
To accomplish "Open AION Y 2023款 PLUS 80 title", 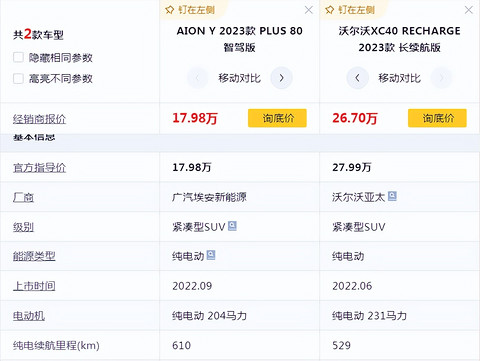I will pos(239,39).
